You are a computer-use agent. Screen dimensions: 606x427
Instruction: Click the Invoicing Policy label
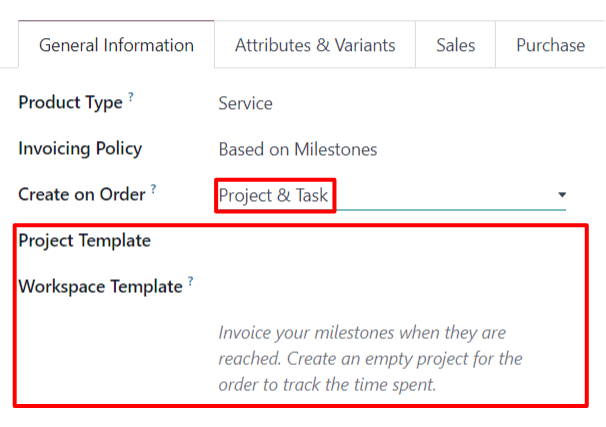tap(80, 148)
